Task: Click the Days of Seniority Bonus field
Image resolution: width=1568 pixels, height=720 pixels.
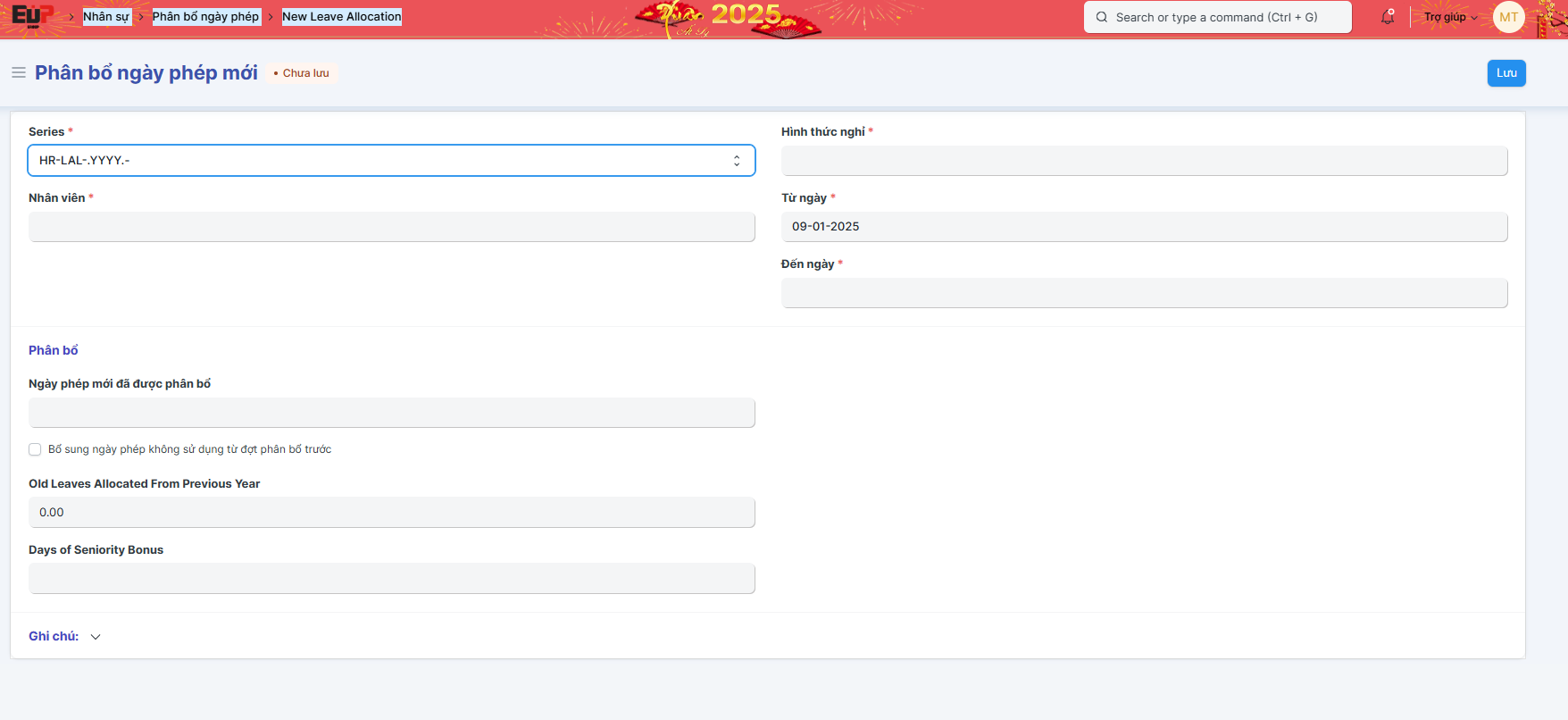Action: pos(391,579)
